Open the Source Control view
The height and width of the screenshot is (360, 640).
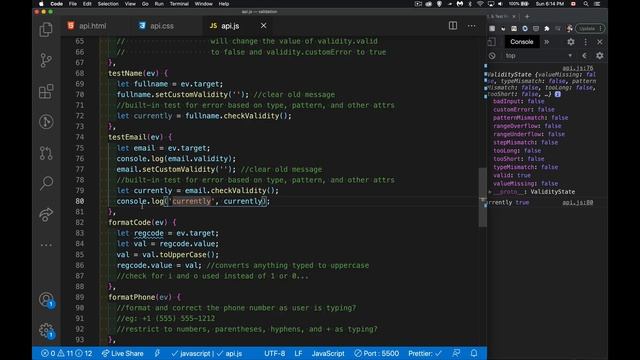pos(46,60)
